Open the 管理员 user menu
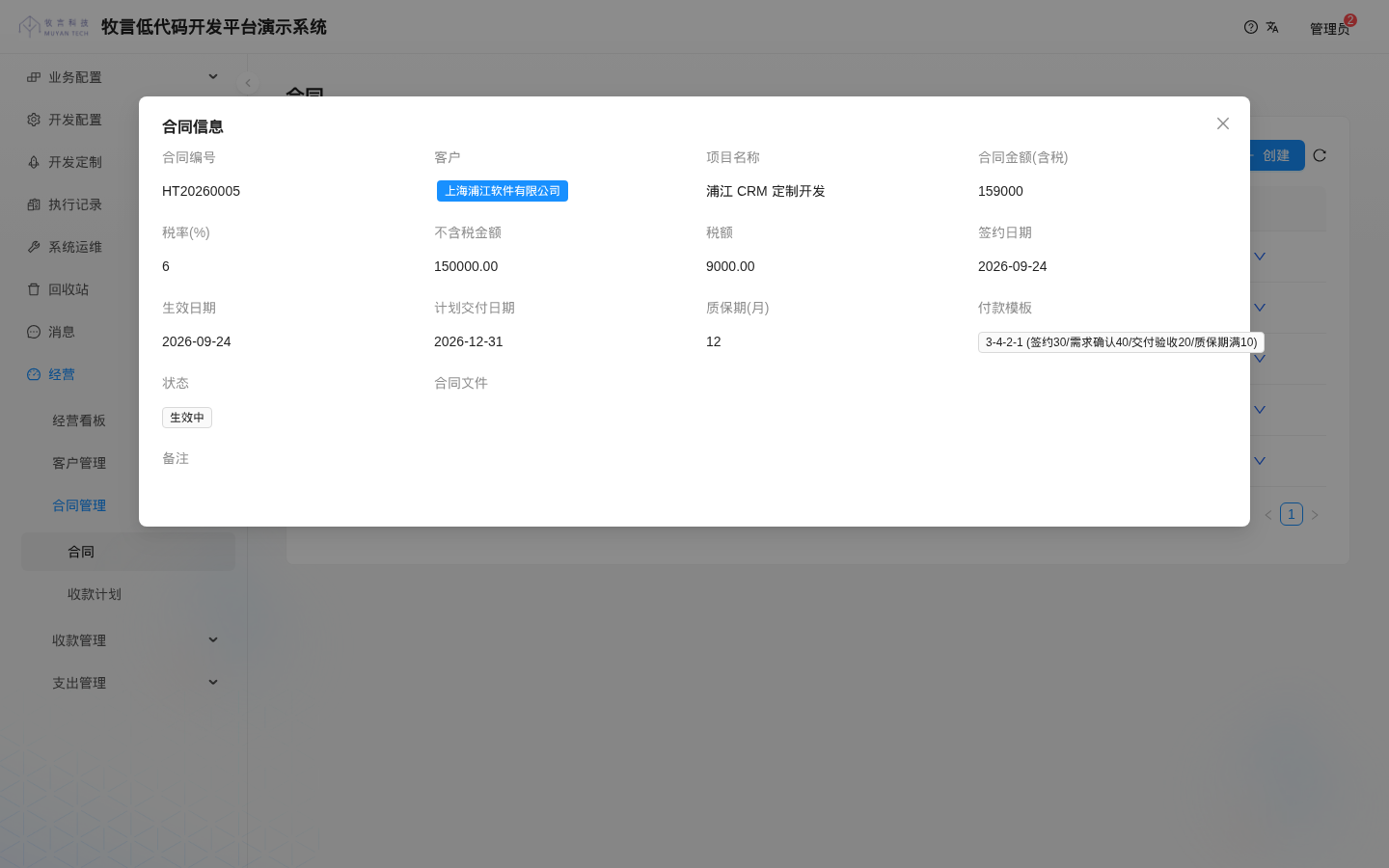The image size is (1389, 868). coord(1329,29)
